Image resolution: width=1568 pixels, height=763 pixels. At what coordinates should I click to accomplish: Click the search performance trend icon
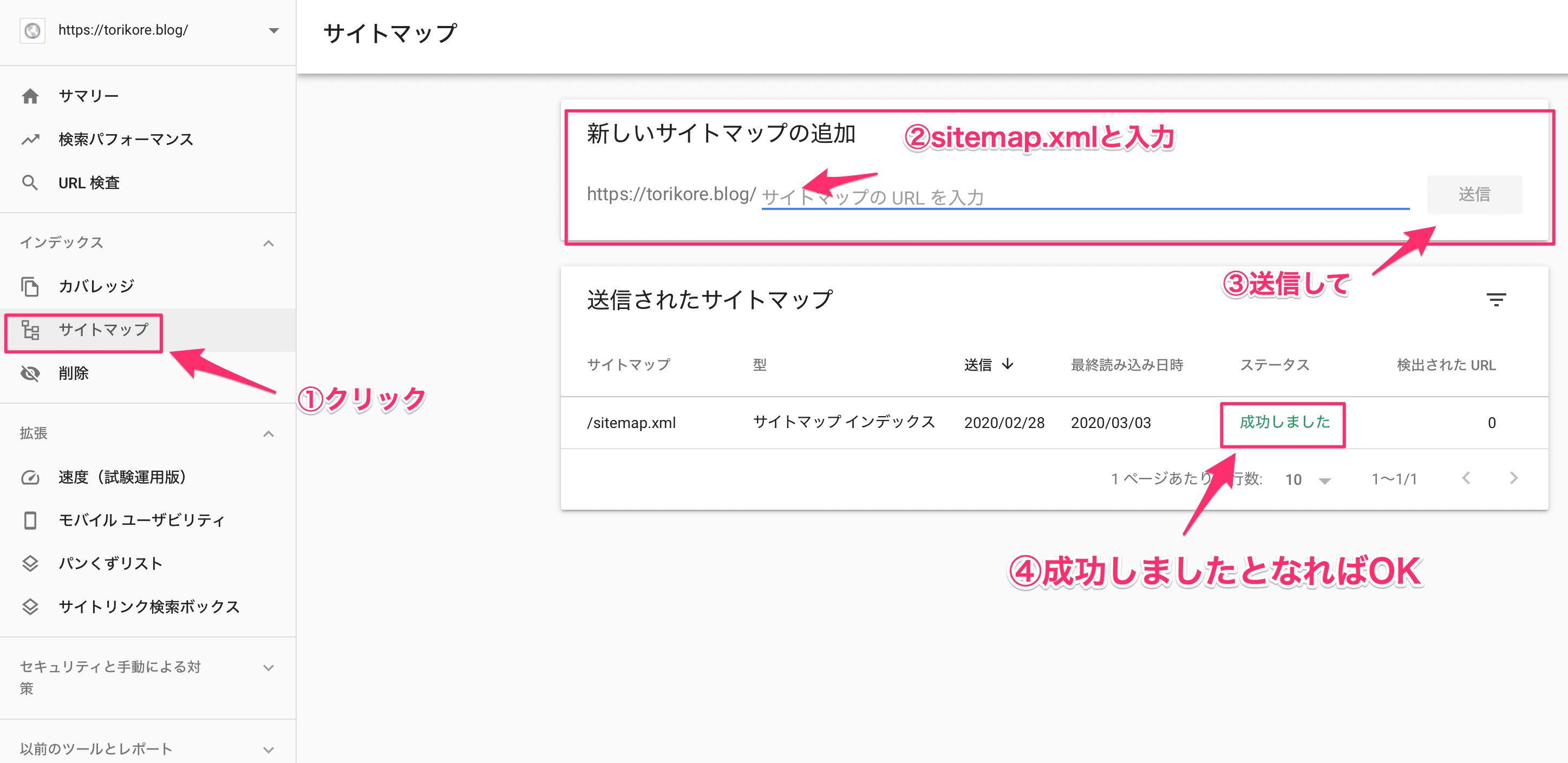30,139
